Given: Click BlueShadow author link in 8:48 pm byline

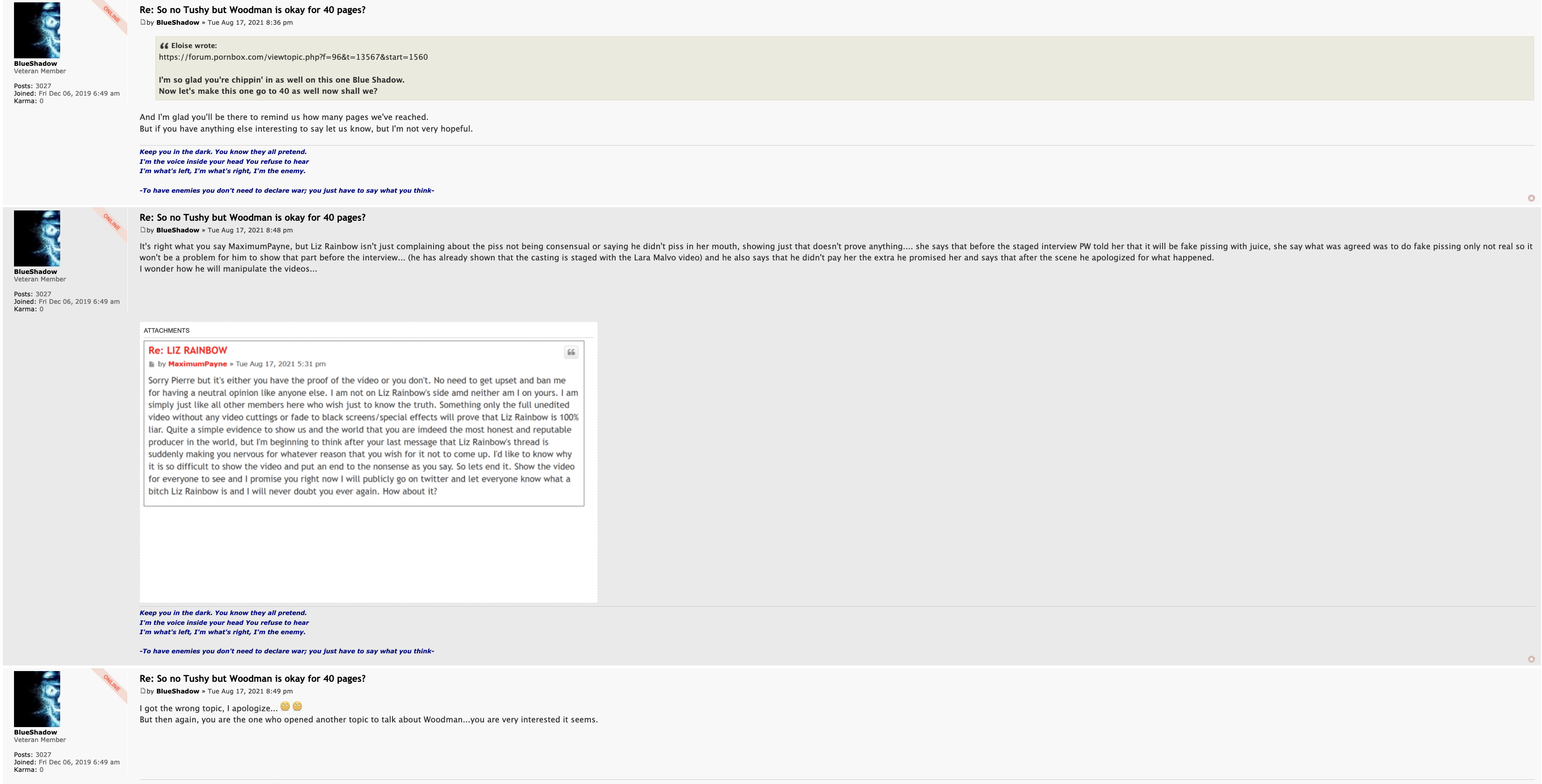Looking at the screenshot, I should (177, 231).
